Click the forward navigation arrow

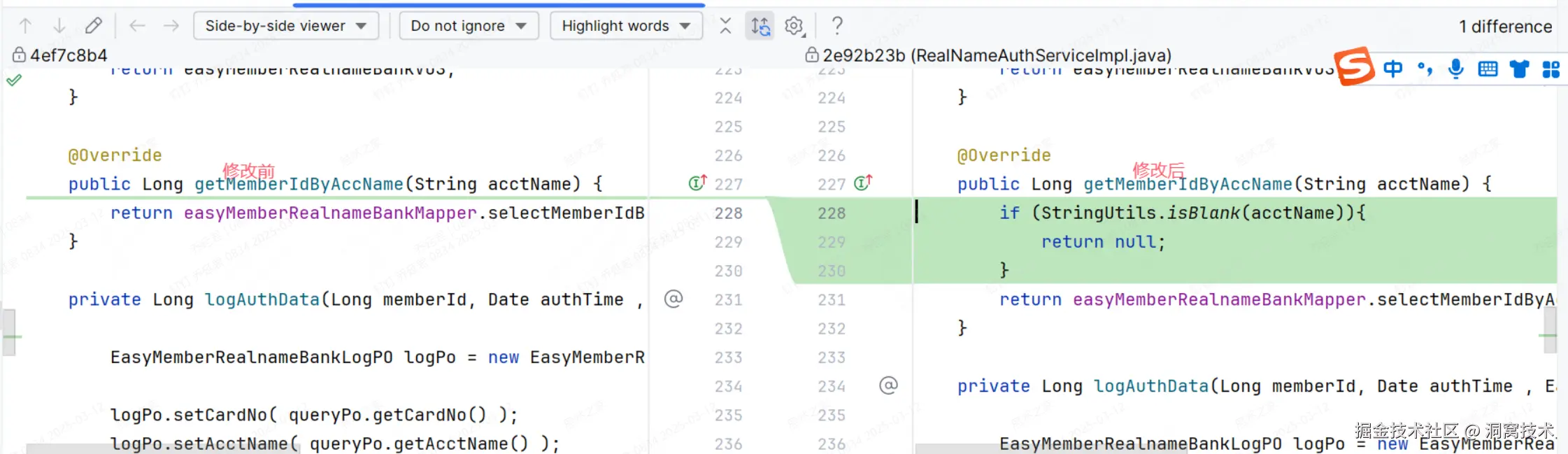[171, 26]
